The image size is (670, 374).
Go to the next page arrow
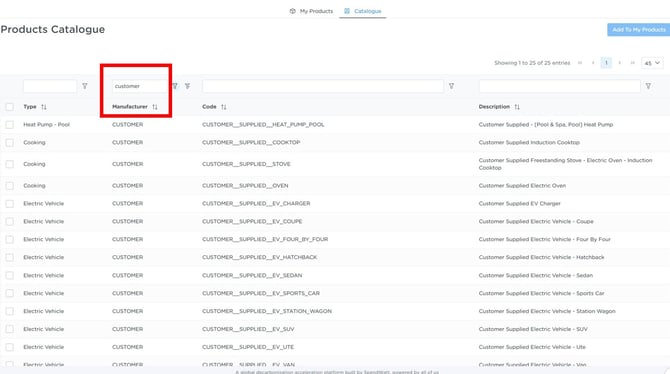620,63
